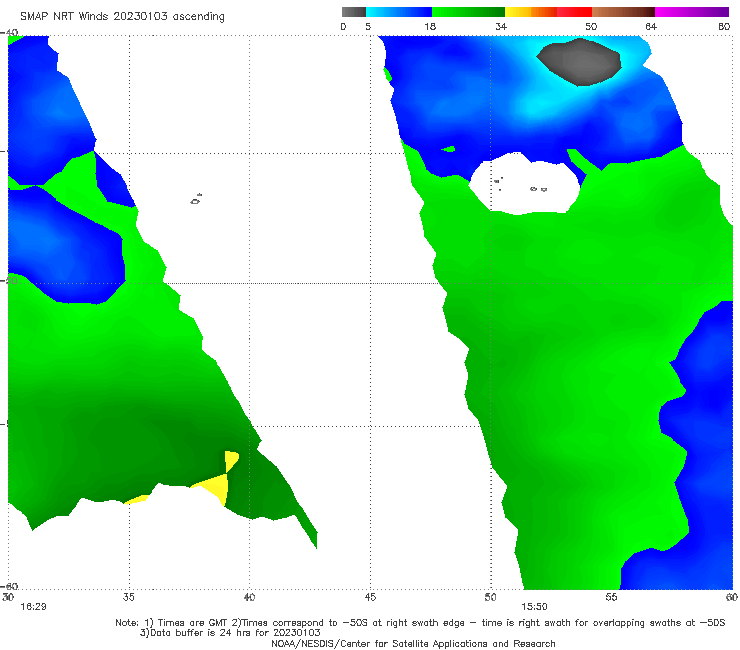Click the 'SMAP NRT Winds 20230103 ascending' title
The width and height of the screenshot is (740, 650).
coord(122,16)
